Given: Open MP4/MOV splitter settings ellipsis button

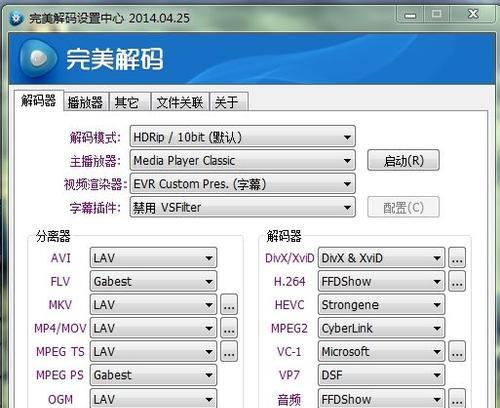Looking at the screenshot, I should (x=229, y=328).
